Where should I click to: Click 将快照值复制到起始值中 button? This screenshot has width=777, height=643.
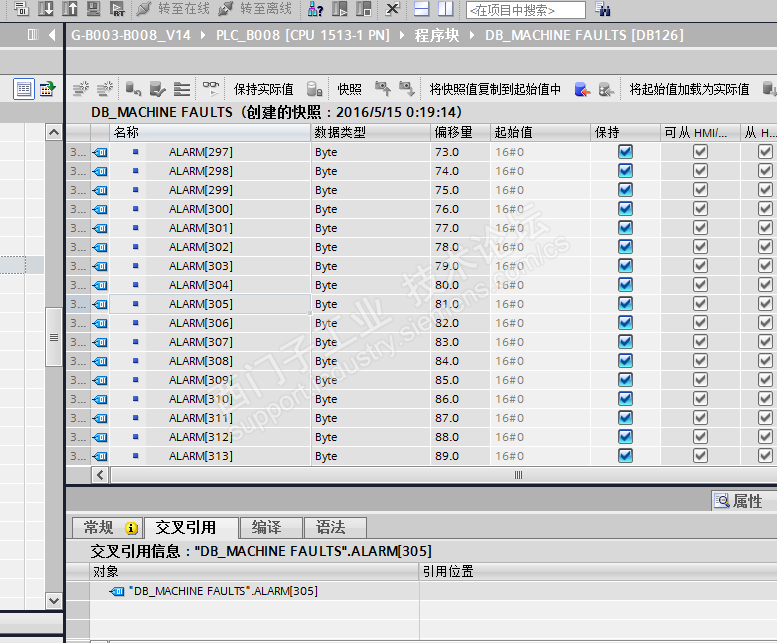tap(495, 89)
